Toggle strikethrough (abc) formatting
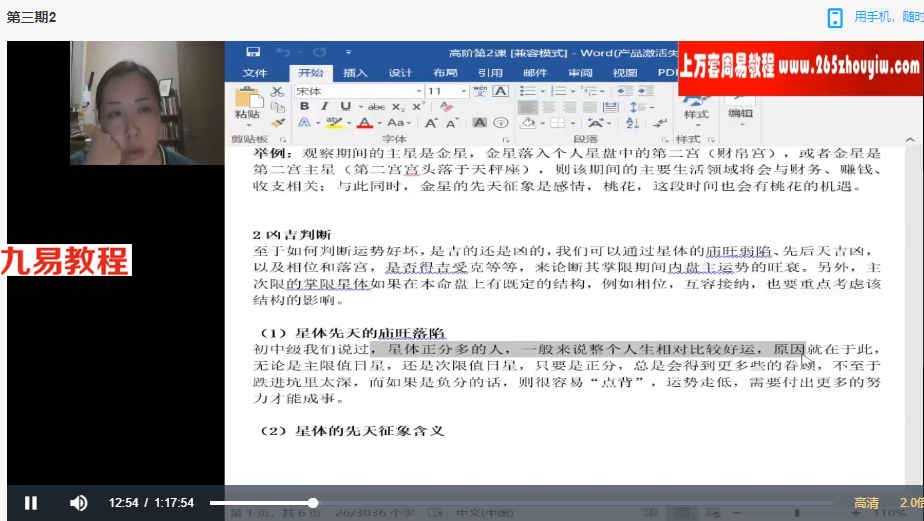924x521 pixels. 376,107
